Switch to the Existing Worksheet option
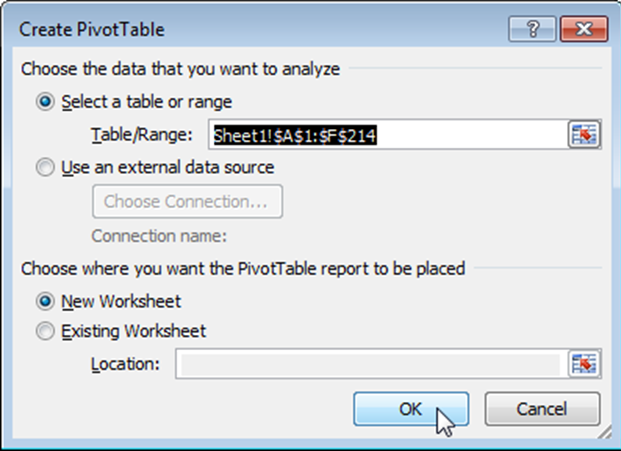The width and height of the screenshot is (621, 451). click(45, 331)
